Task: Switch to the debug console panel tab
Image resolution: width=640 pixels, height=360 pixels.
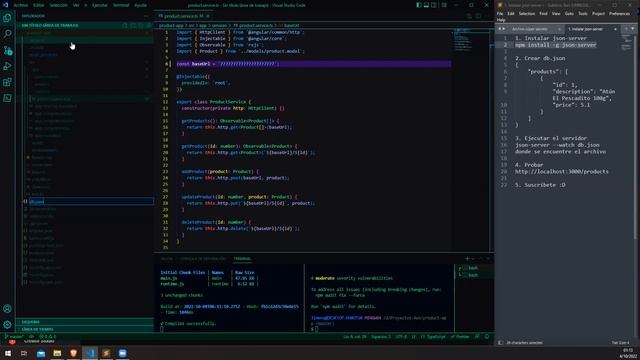Action: click(x=203, y=259)
